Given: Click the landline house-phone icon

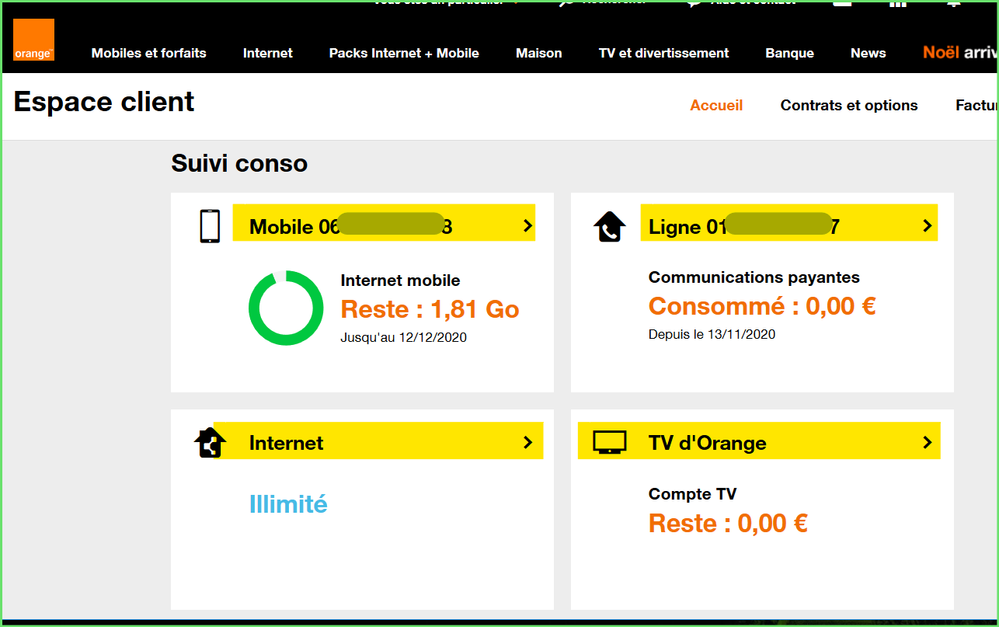Looking at the screenshot, I should coord(610,227).
